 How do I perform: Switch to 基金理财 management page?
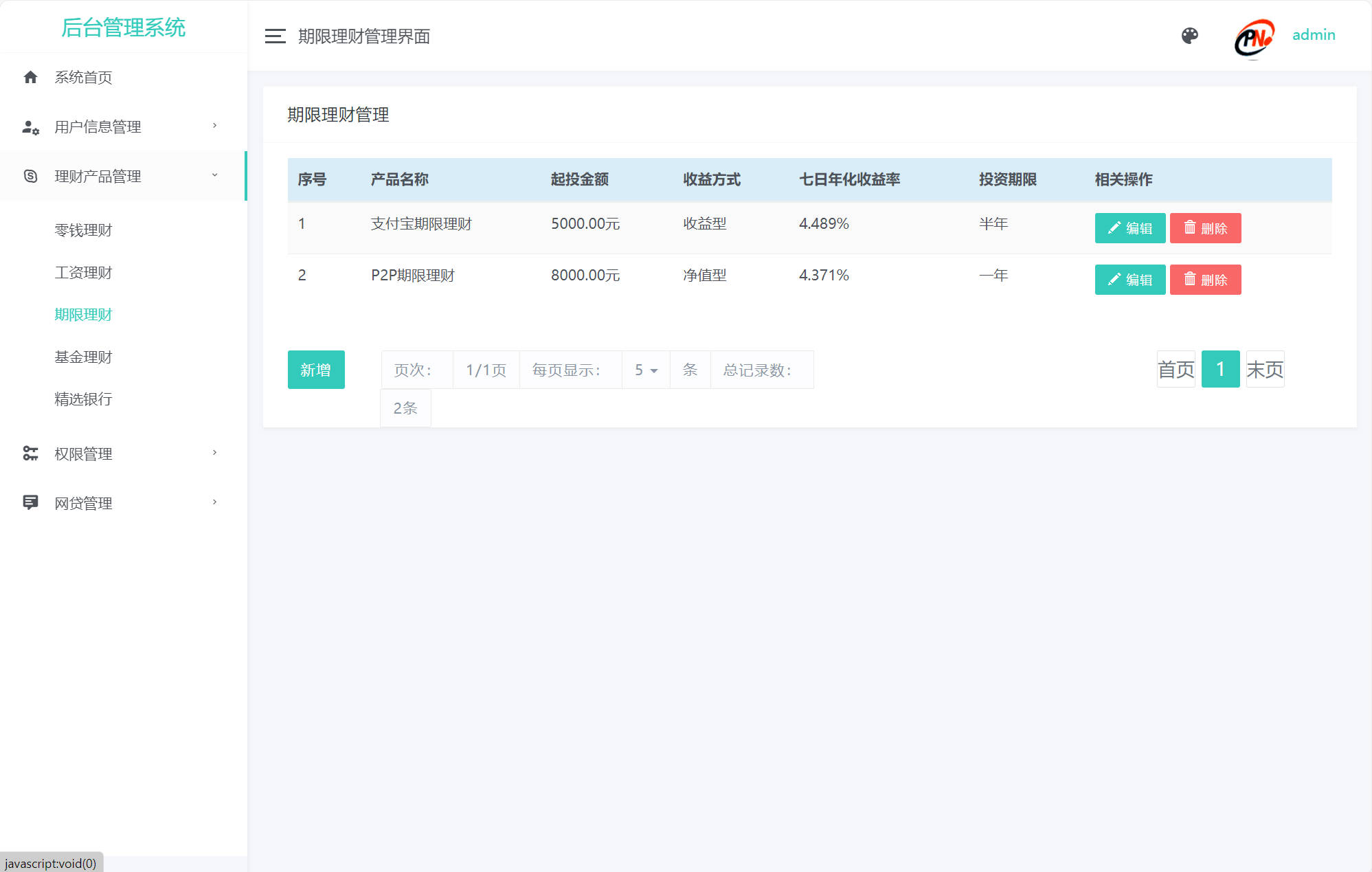84,357
